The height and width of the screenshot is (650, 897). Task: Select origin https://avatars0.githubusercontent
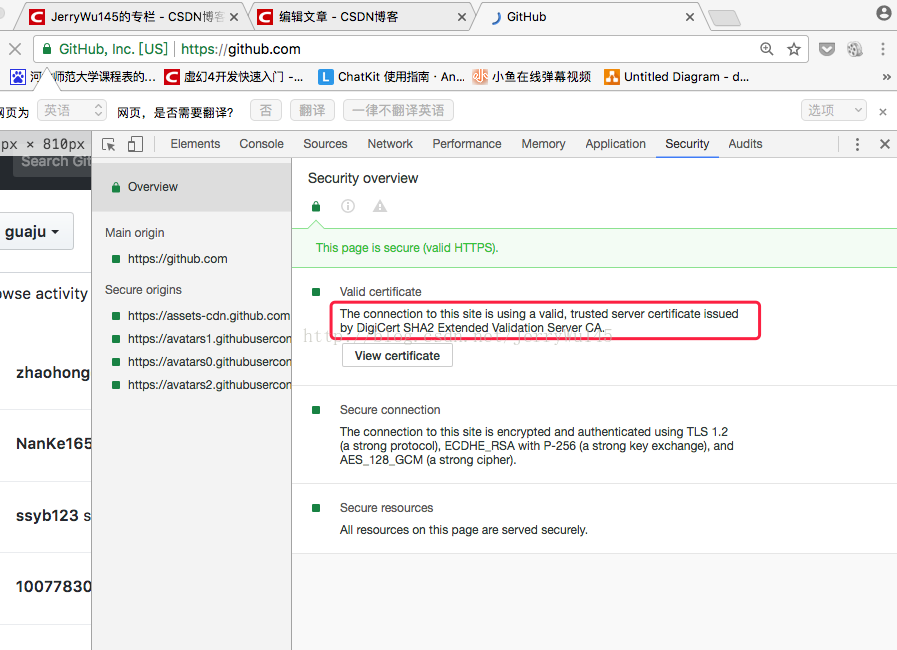200,362
